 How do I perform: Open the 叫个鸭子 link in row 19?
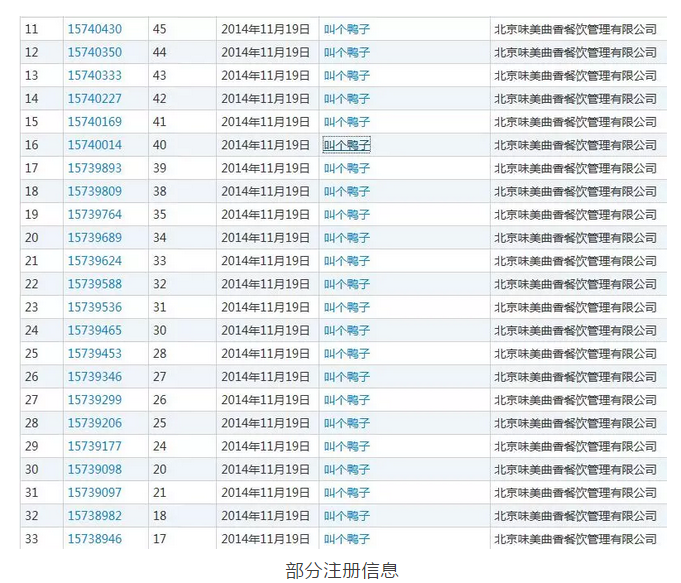point(347,214)
